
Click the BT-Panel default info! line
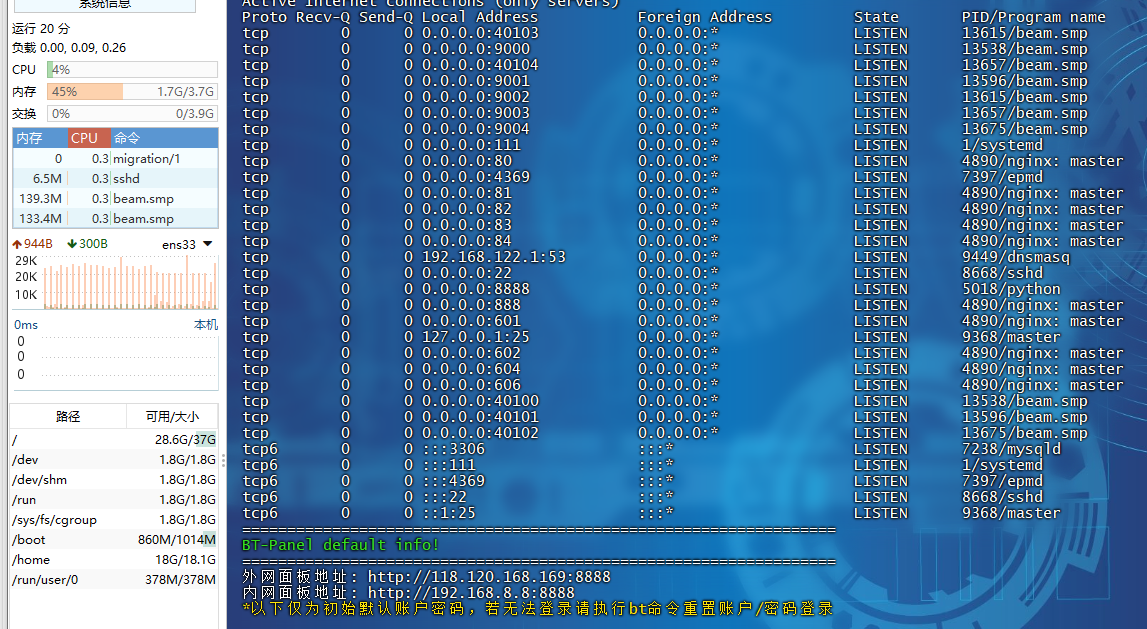pos(340,545)
